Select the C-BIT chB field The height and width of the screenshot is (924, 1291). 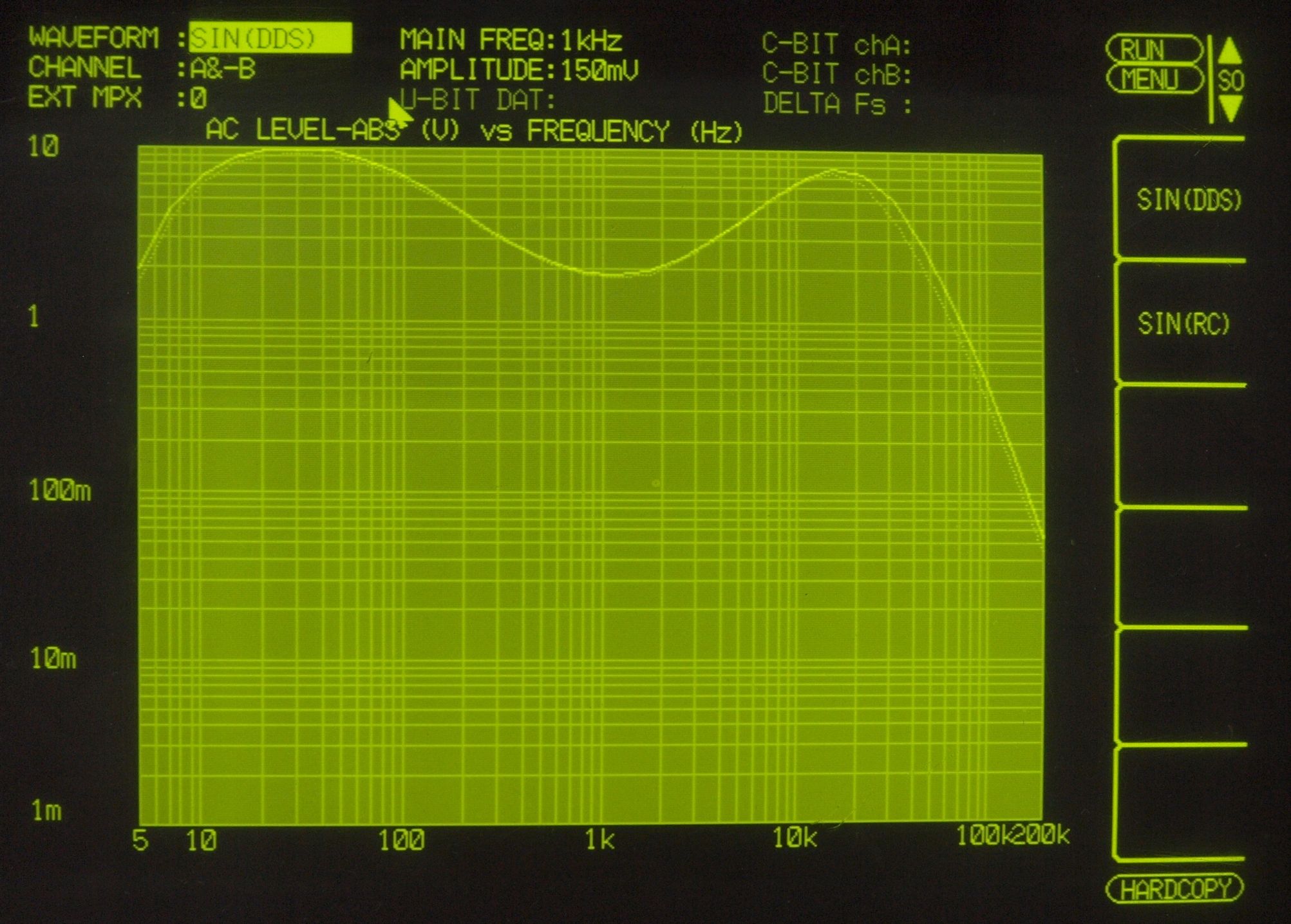click(836, 75)
